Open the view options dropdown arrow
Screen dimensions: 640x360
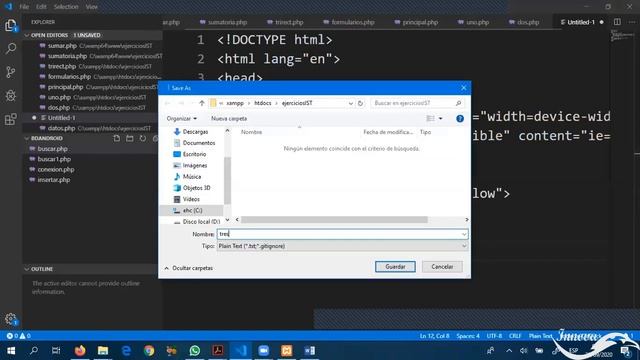(440, 118)
